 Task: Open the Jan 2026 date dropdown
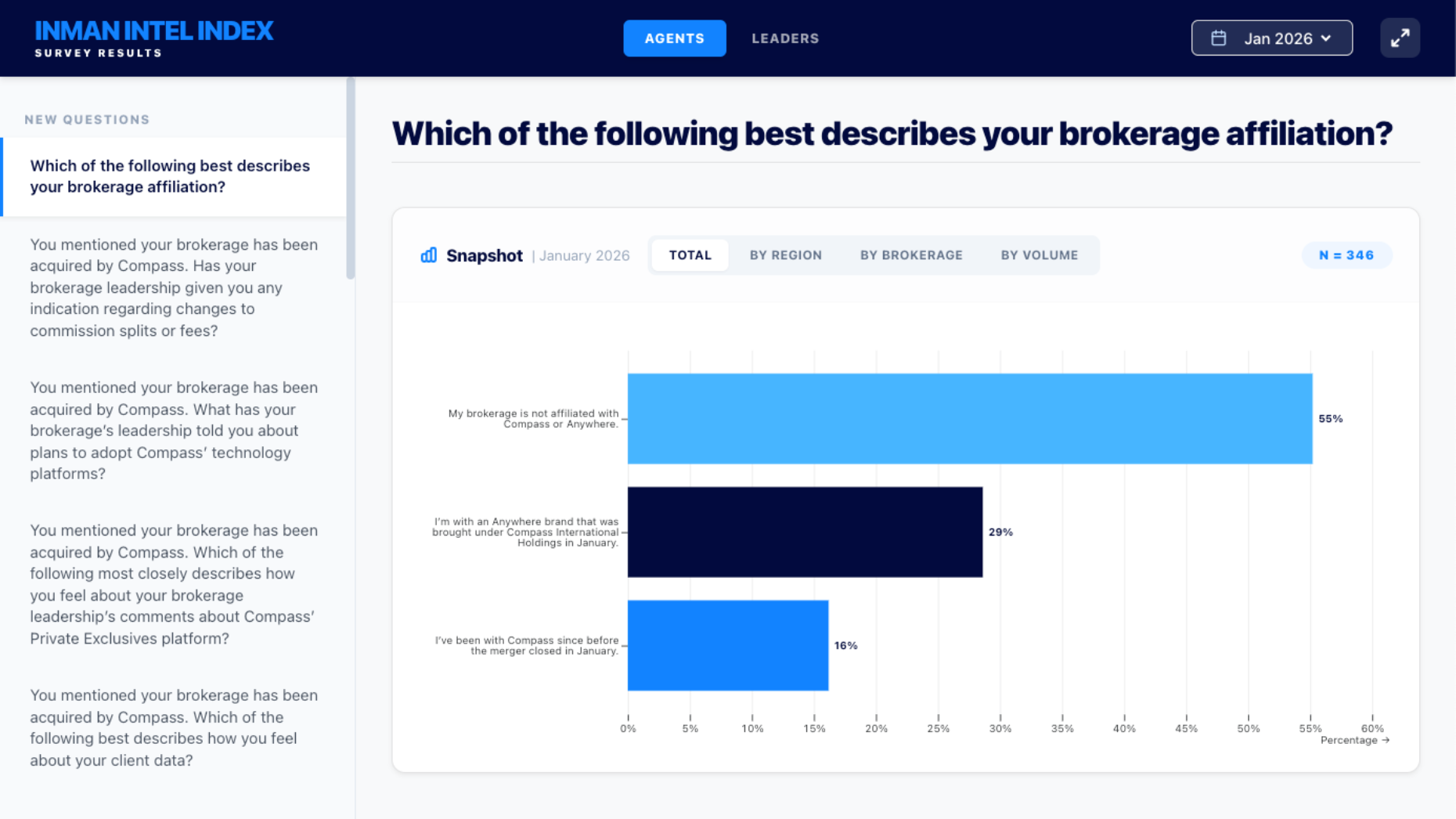1271,38
